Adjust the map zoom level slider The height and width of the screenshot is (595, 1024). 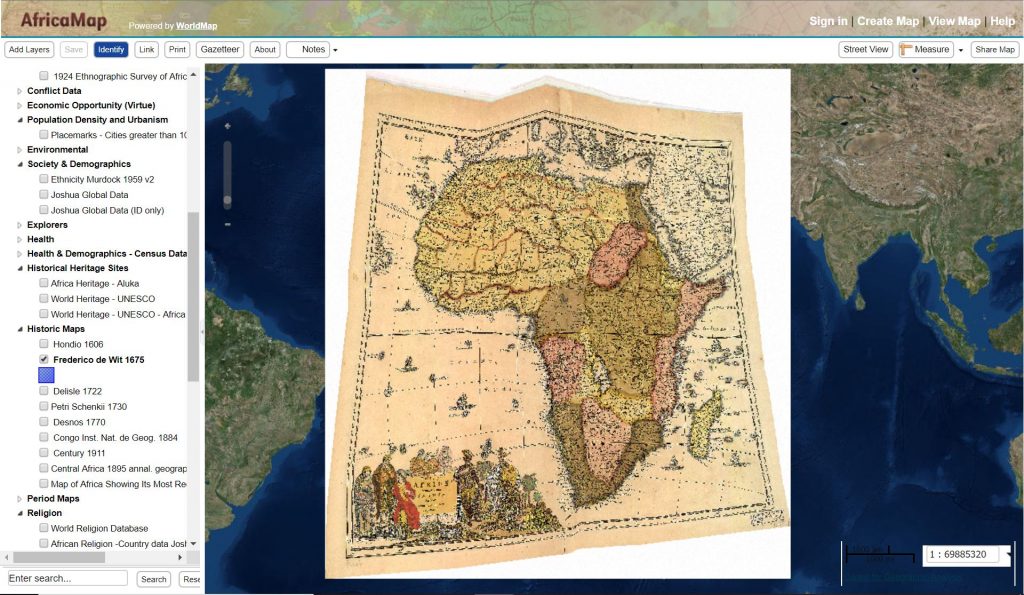227,201
